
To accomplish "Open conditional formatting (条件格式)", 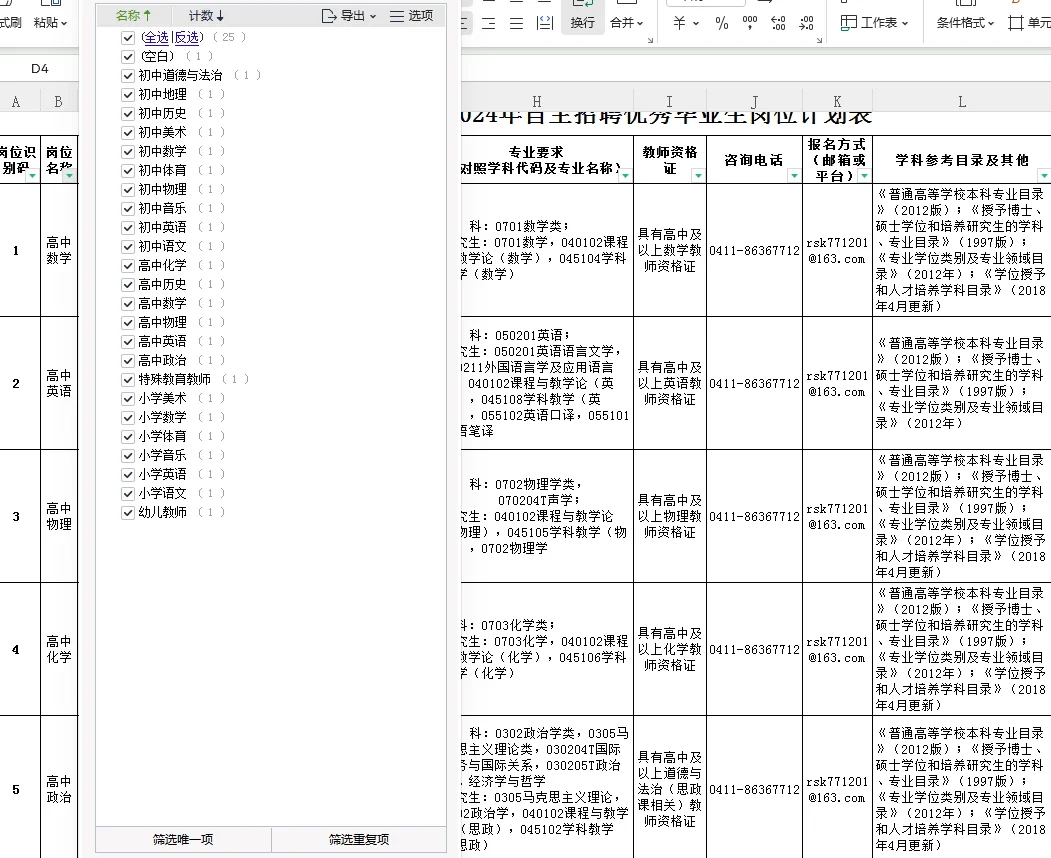I will (961, 24).
